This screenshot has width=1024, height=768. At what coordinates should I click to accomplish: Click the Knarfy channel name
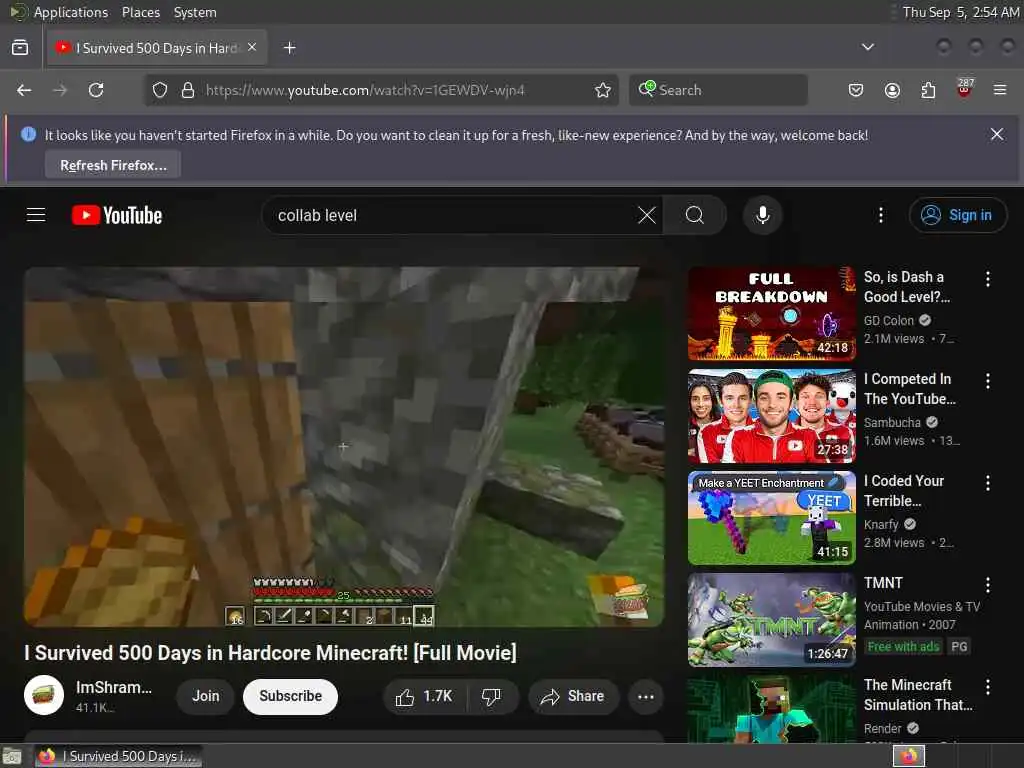click(x=881, y=524)
